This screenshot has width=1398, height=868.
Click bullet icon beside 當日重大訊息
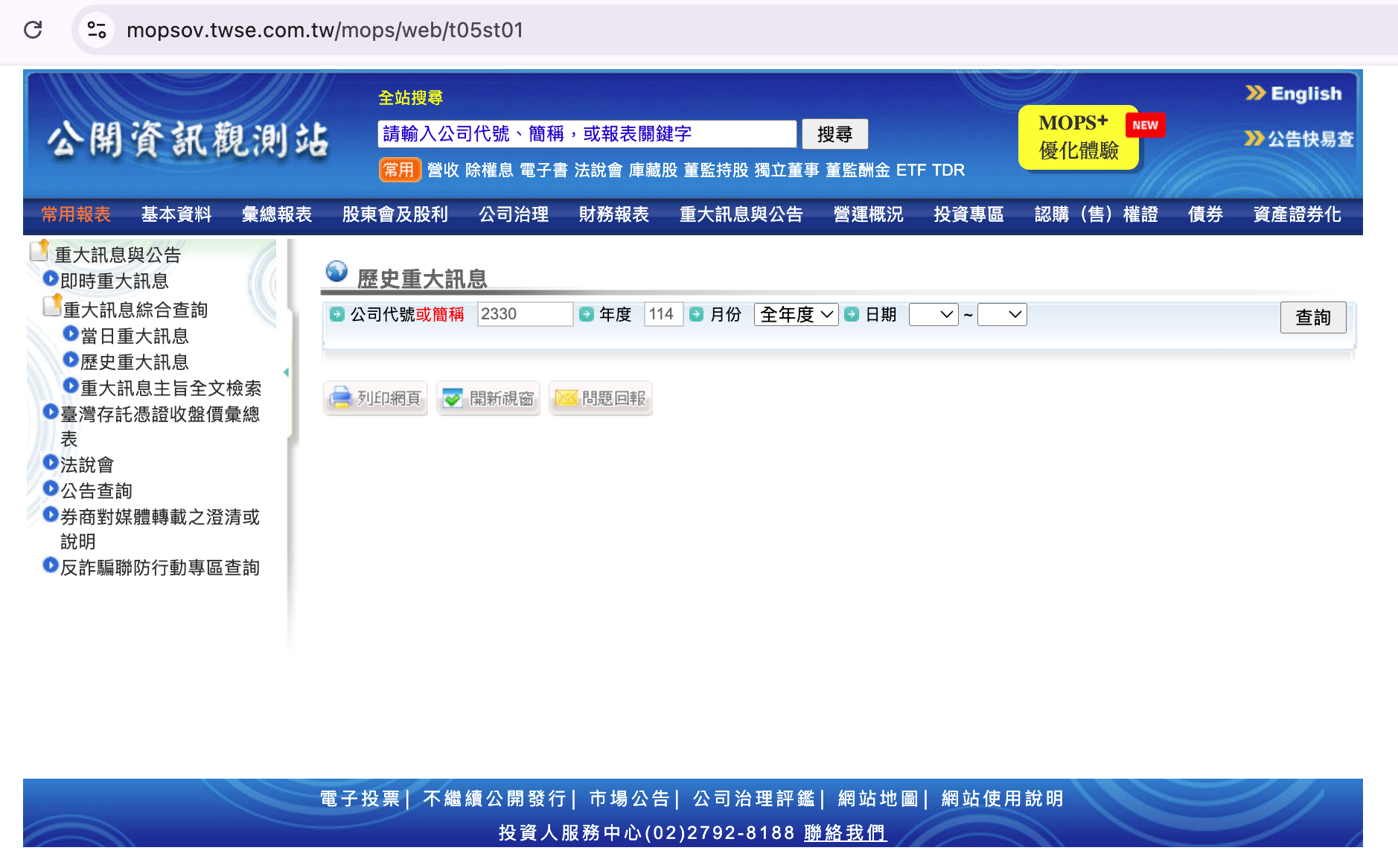[x=71, y=334]
